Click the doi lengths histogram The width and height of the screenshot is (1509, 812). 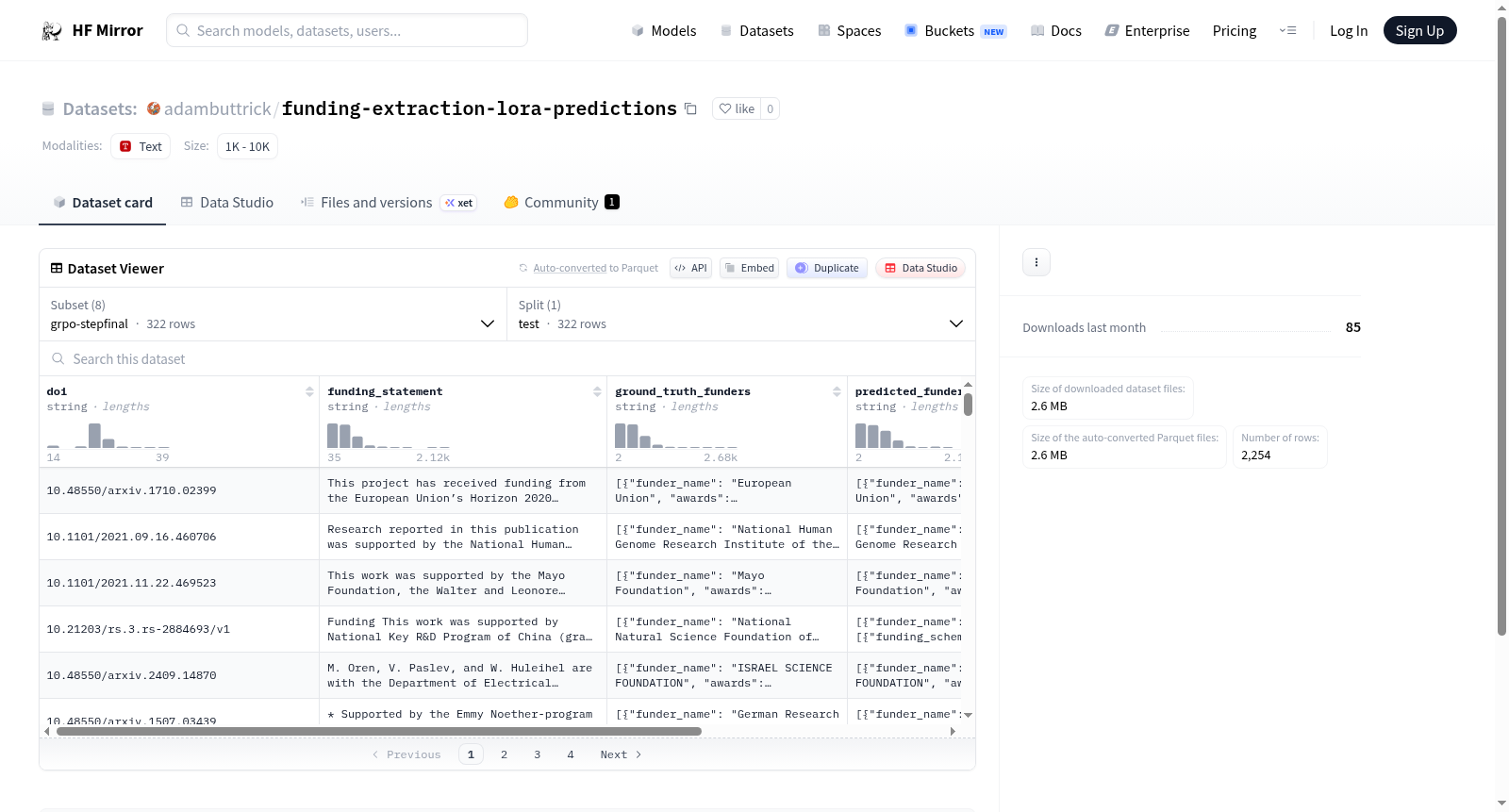(108, 436)
